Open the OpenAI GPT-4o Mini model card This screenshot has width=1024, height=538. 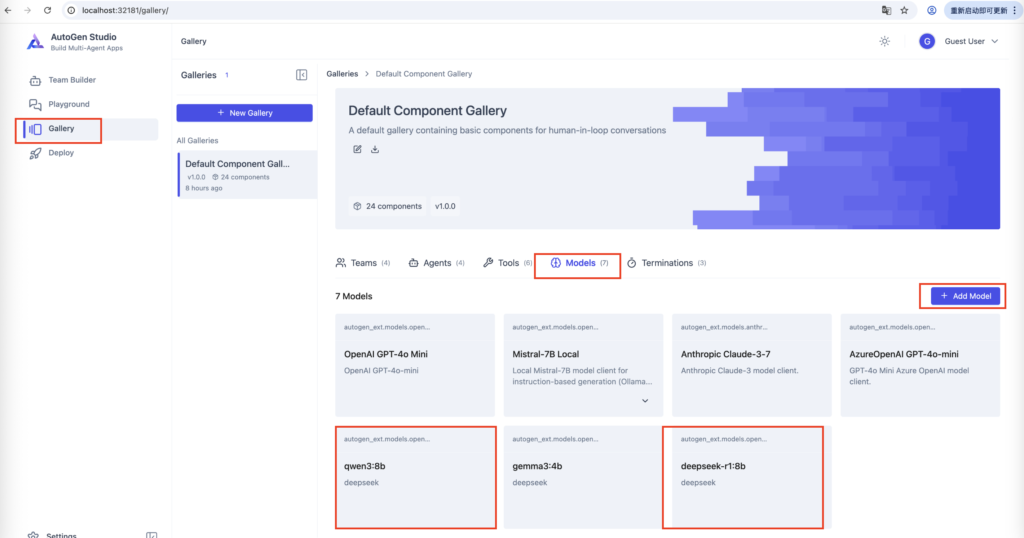pyautogui.click(x=415, y=365)
